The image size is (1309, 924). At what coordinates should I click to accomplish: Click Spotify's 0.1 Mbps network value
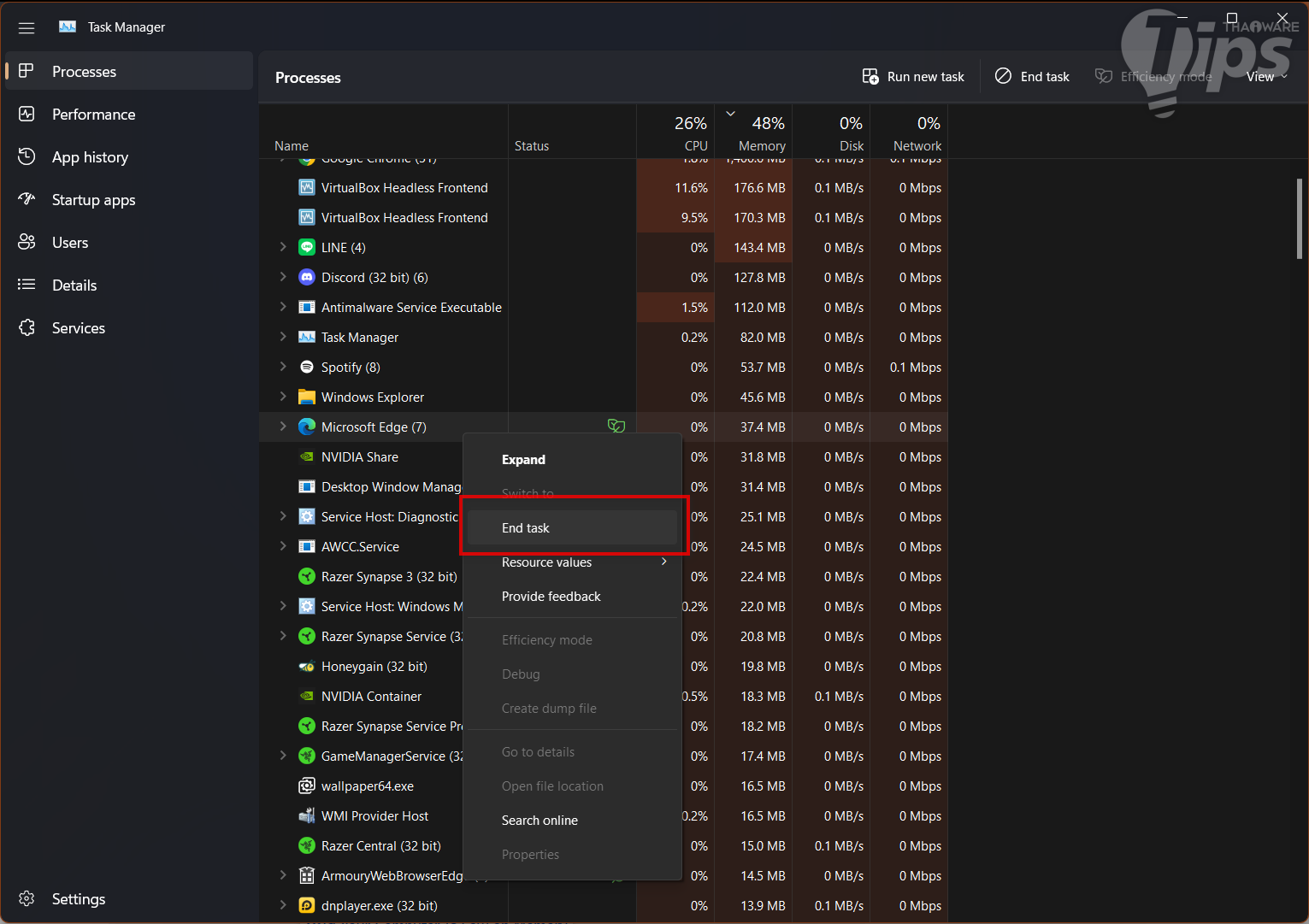point(915,367)
